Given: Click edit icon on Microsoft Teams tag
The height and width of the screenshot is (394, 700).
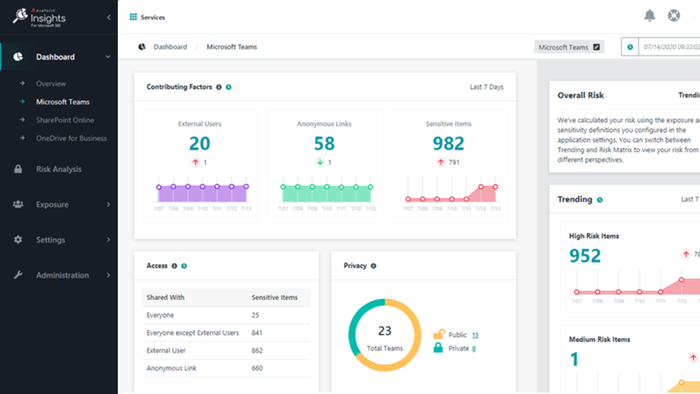Looking at the screenshot, I should (x=596, y=47).
